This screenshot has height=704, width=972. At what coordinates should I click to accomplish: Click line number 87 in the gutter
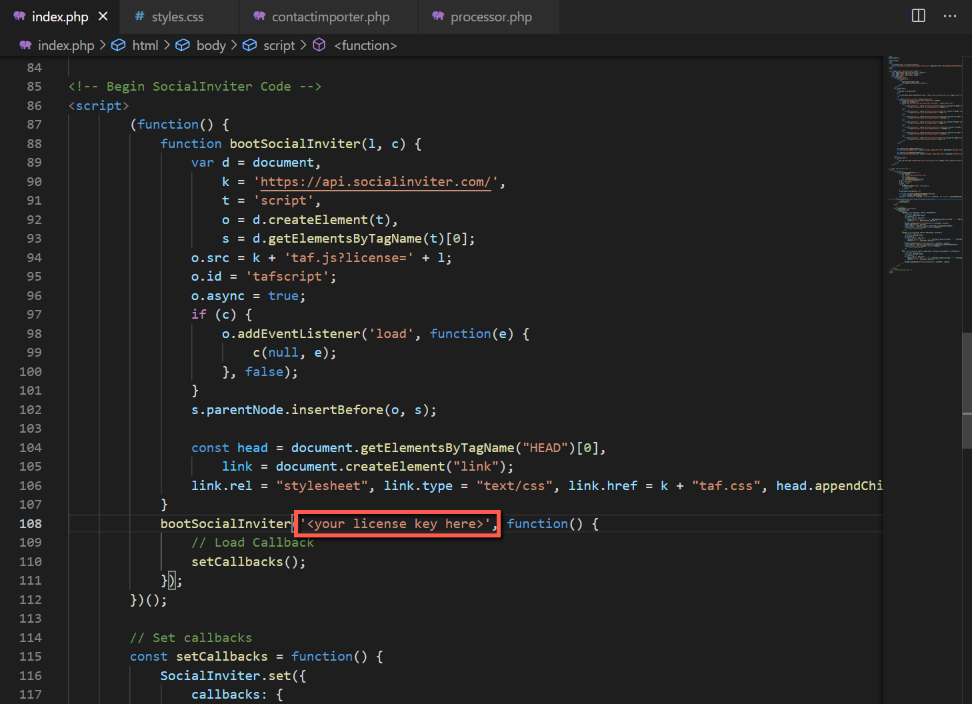(34, 125)
